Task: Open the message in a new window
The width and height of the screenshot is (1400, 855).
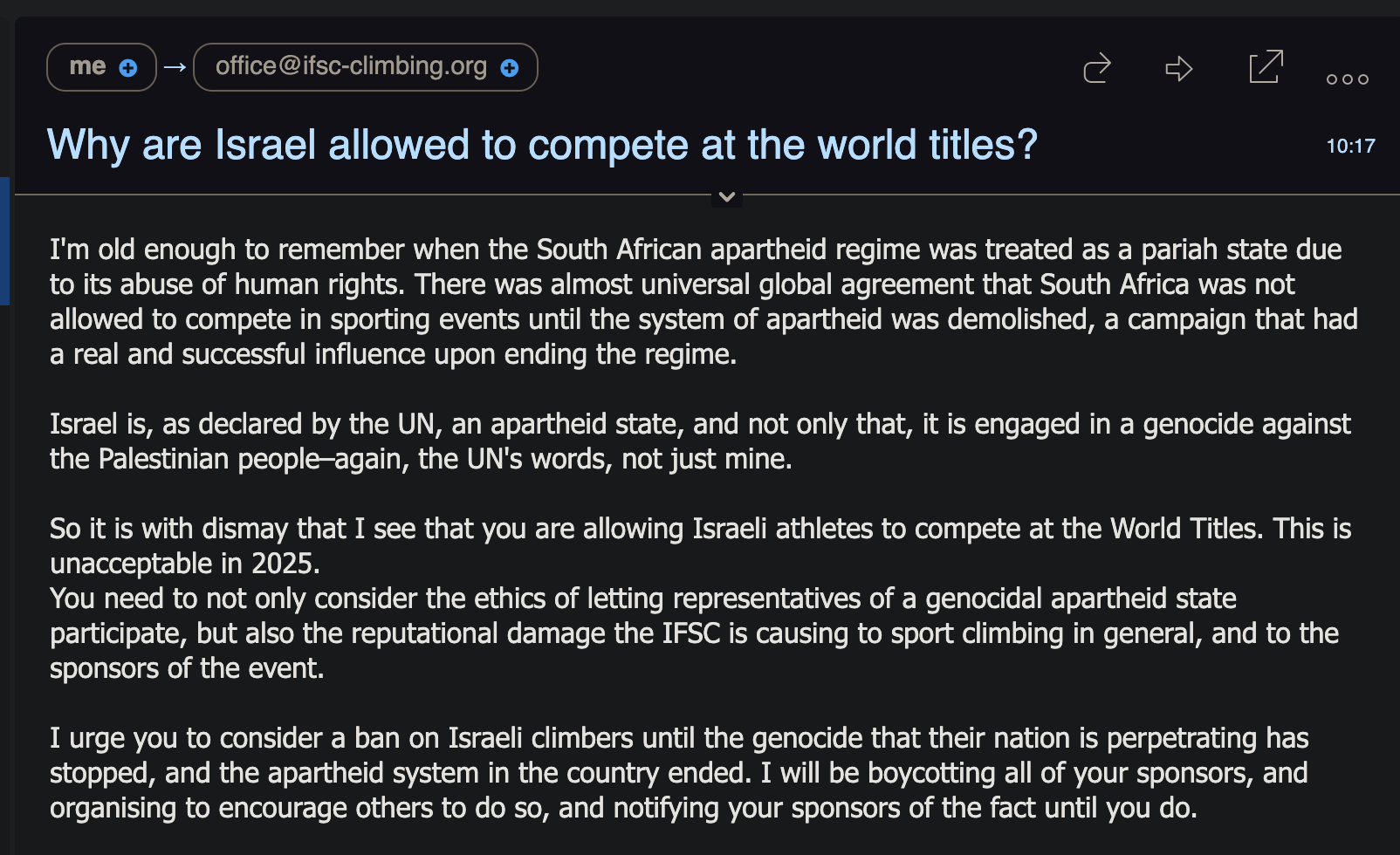Action: tap(1266, 67)
